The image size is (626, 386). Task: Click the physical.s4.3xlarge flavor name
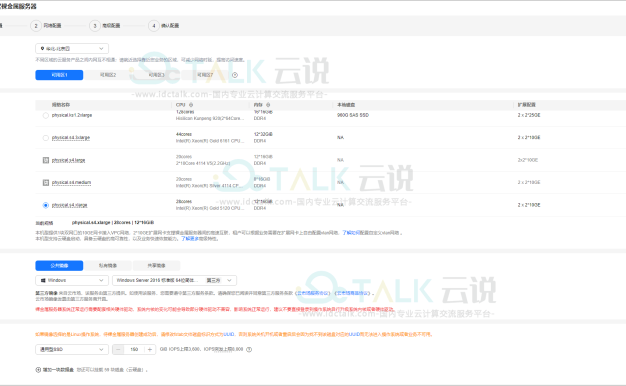coord(71,138)
